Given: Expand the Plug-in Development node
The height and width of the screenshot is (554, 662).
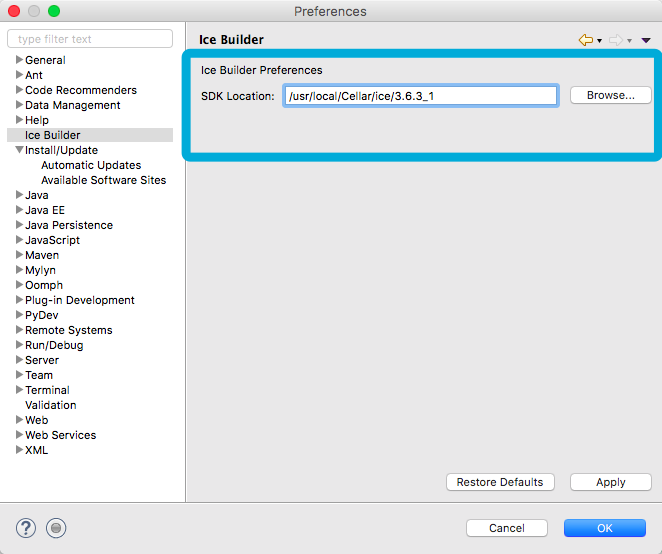Looking at the screenshot, I should (19, 299).
